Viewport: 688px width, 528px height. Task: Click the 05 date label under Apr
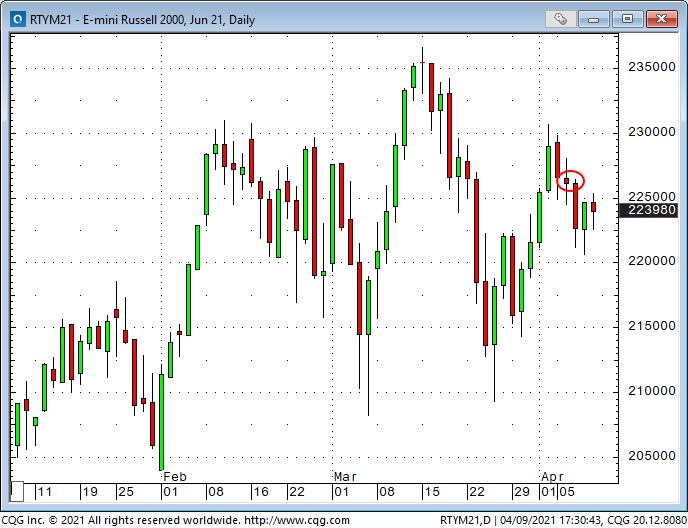[566, 492]
